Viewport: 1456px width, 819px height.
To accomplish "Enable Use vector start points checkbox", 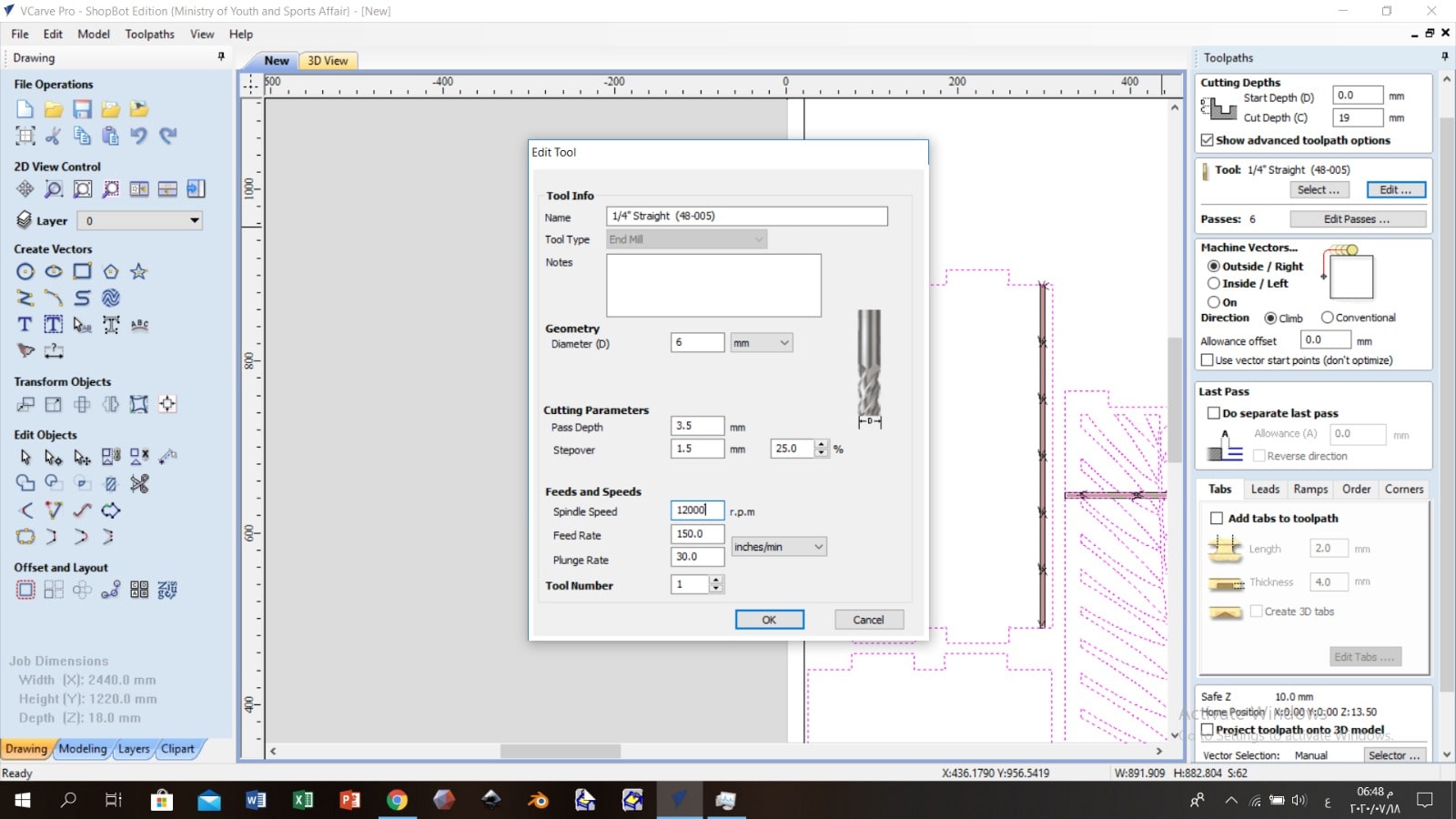I will point(1208,360).
